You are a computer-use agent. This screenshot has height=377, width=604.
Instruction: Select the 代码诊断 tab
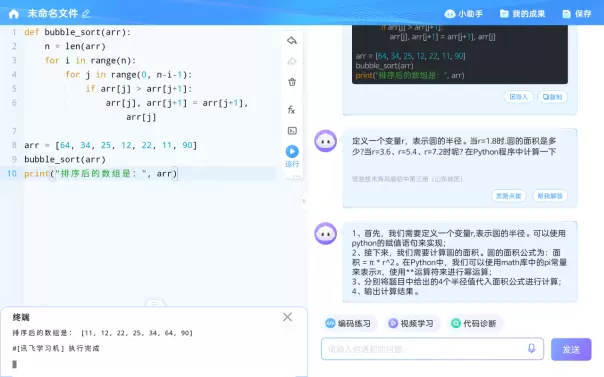coord(474,323)
